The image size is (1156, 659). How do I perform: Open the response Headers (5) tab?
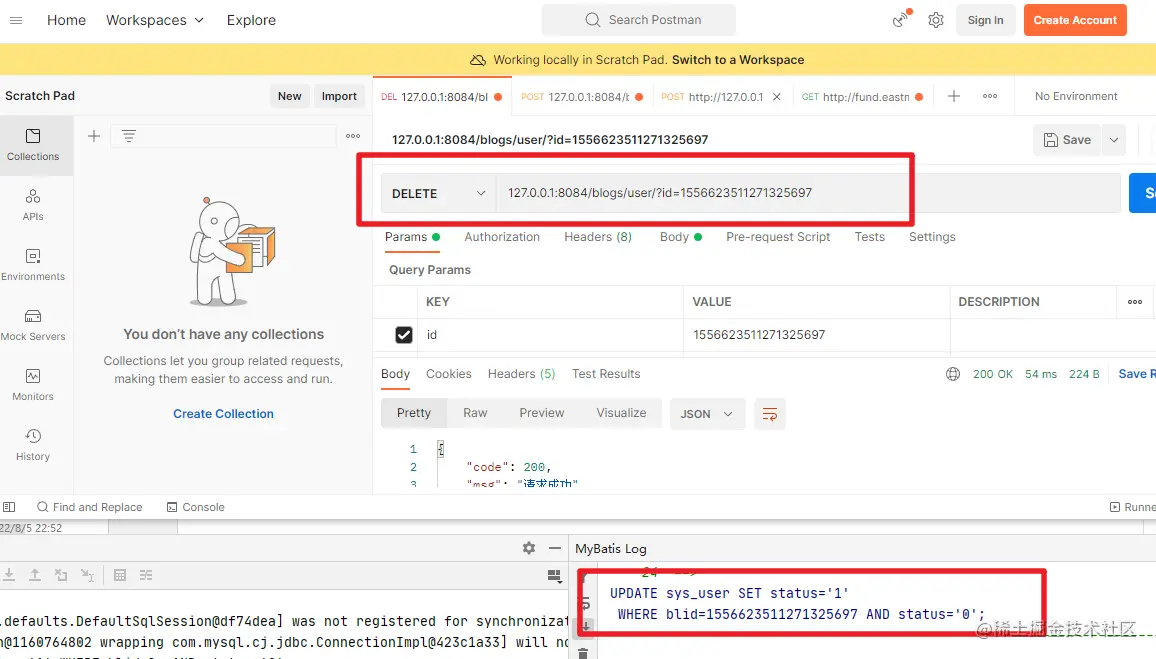click(521, 374)
